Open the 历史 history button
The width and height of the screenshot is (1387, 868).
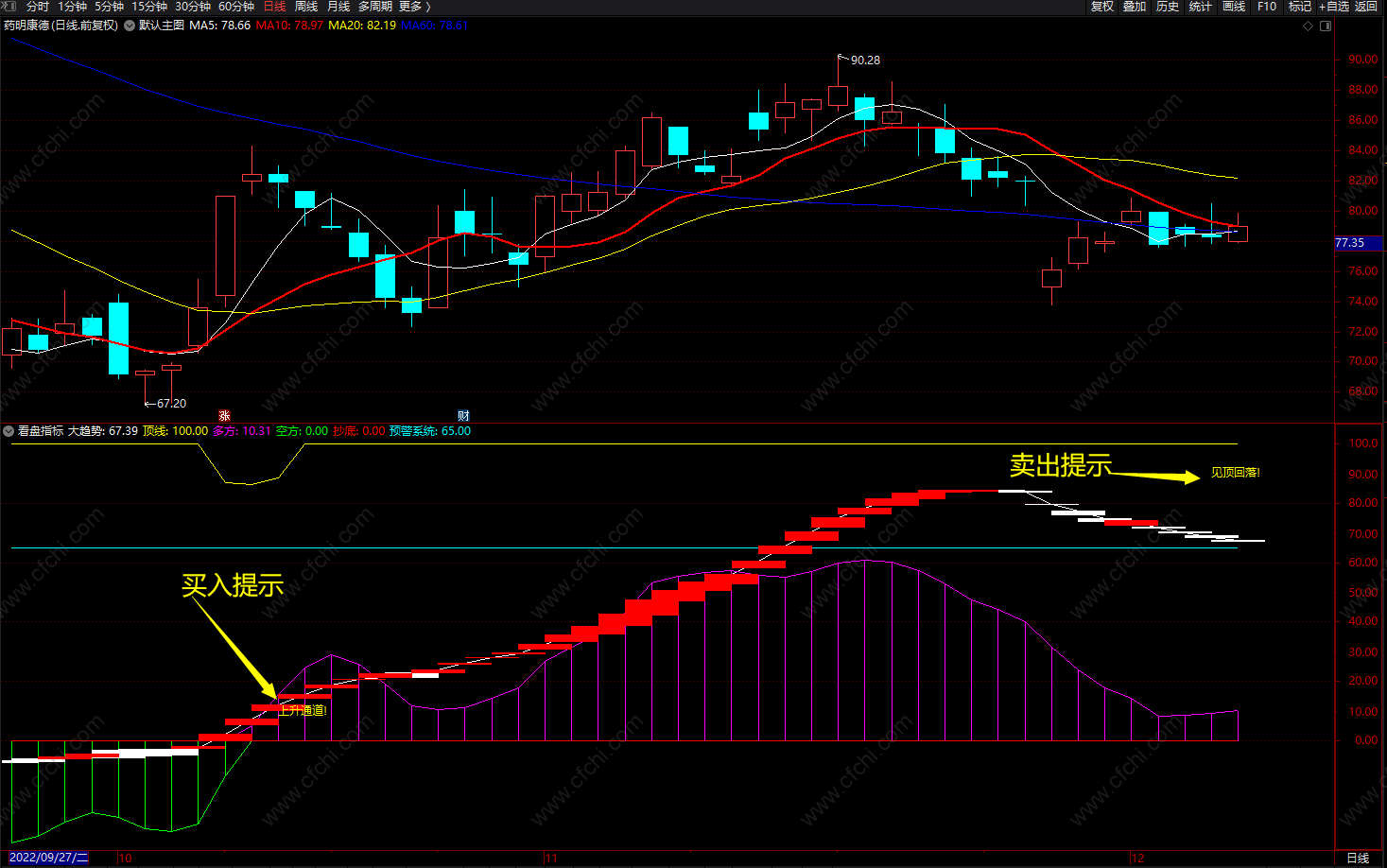(1168, 7)
